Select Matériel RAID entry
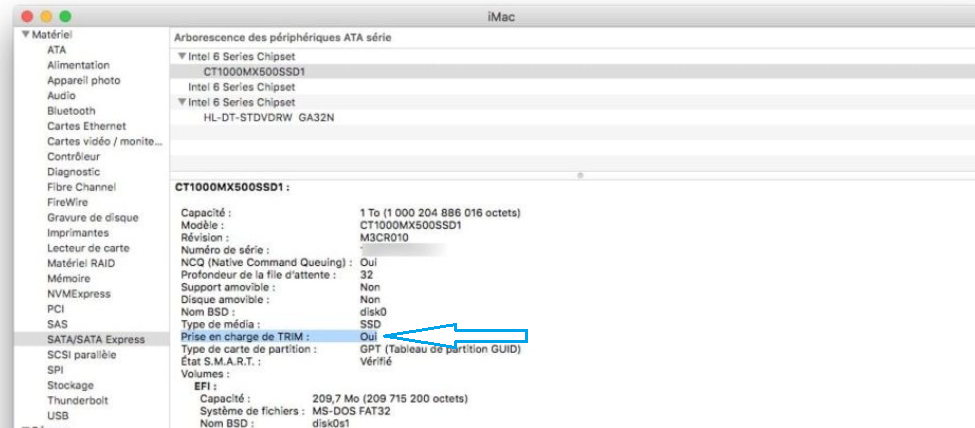Image resolution: width=975 pixels, height=428 pixels. 81,263
